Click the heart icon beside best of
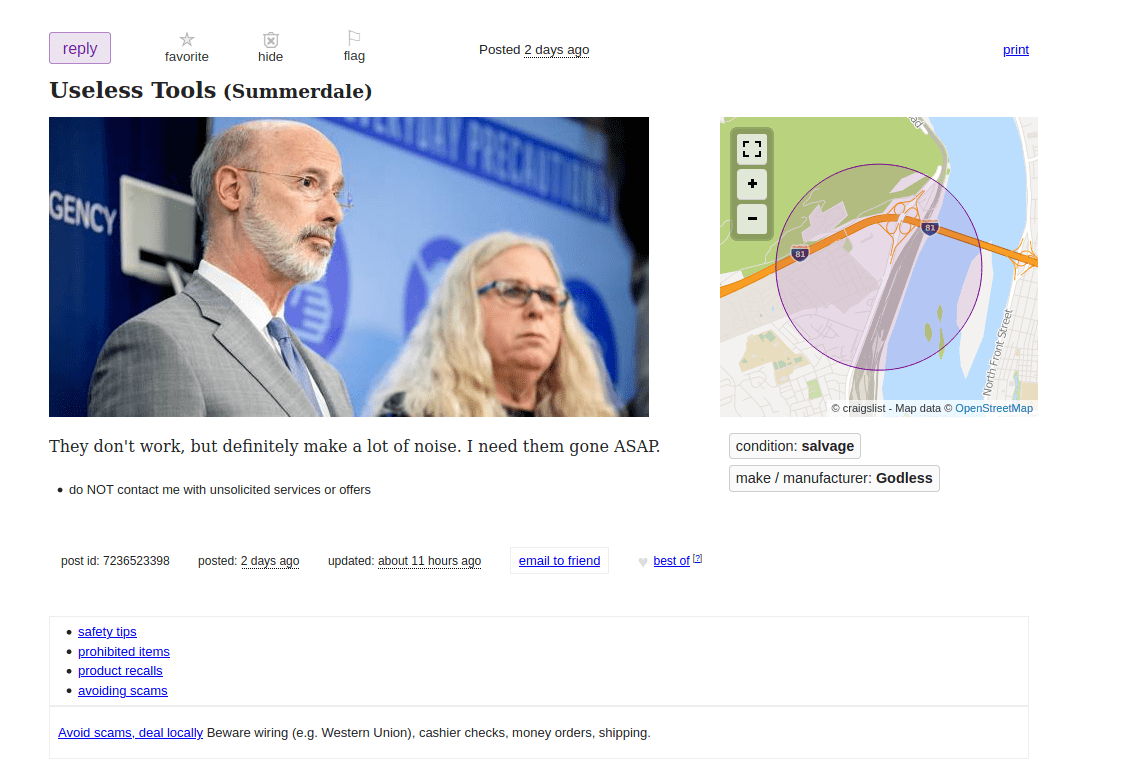Viewport: 1123px width, 771px height. (642, 562)
